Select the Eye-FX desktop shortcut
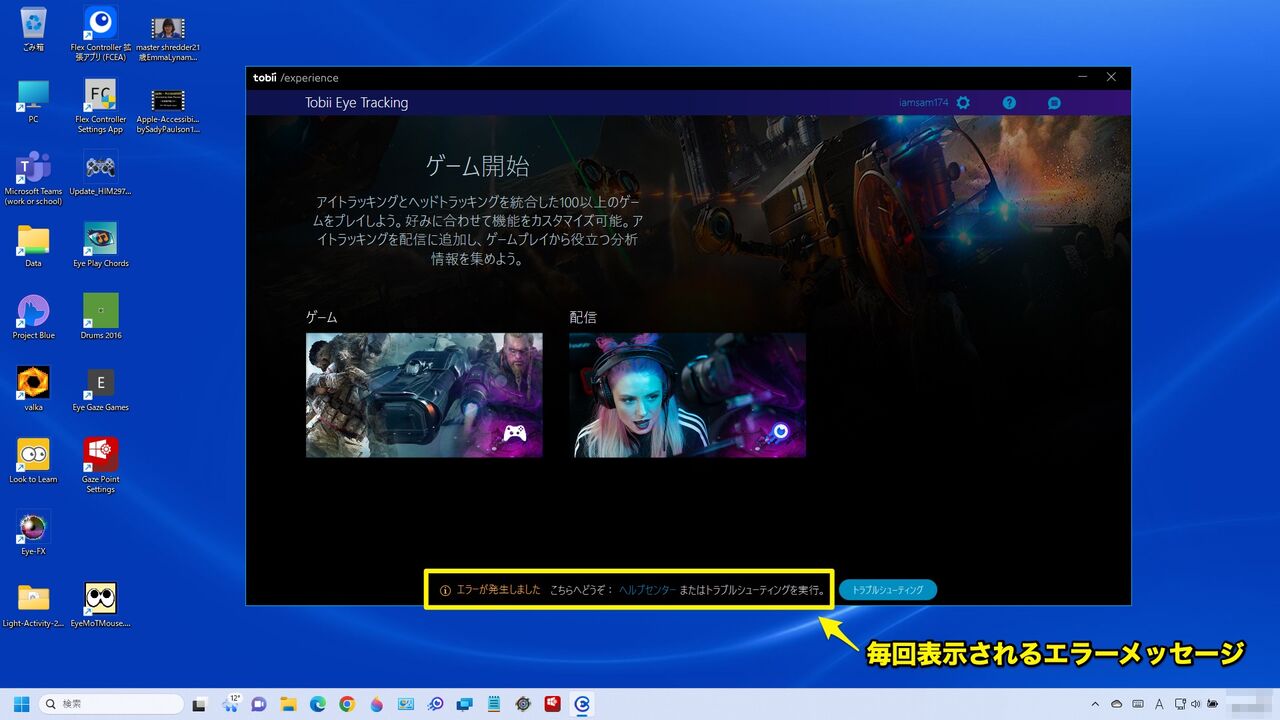 tap(33, 533)
